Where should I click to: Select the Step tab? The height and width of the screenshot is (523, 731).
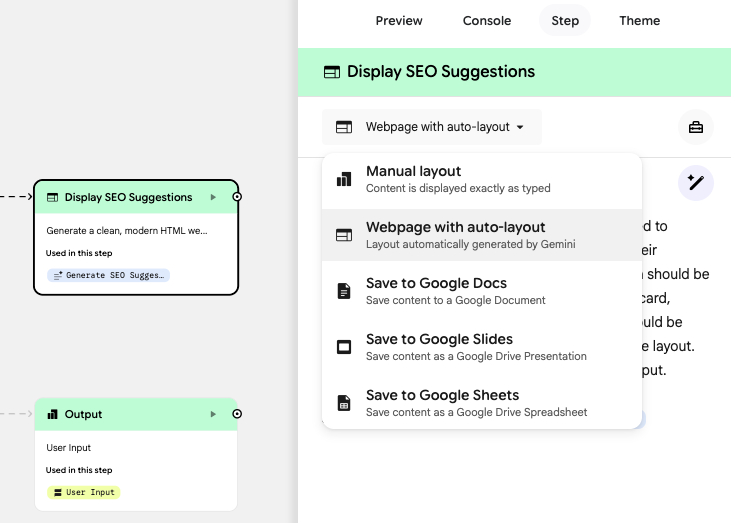click(x=565, y=20)
